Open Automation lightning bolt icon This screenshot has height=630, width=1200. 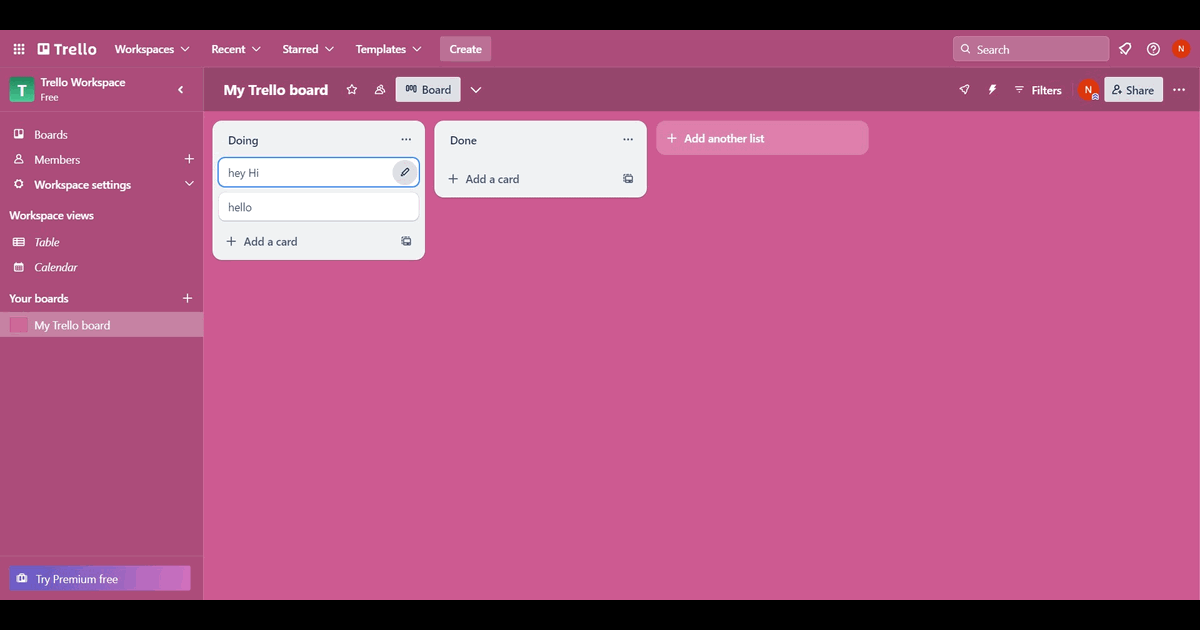pyautogui.click(x=993, y=90)
